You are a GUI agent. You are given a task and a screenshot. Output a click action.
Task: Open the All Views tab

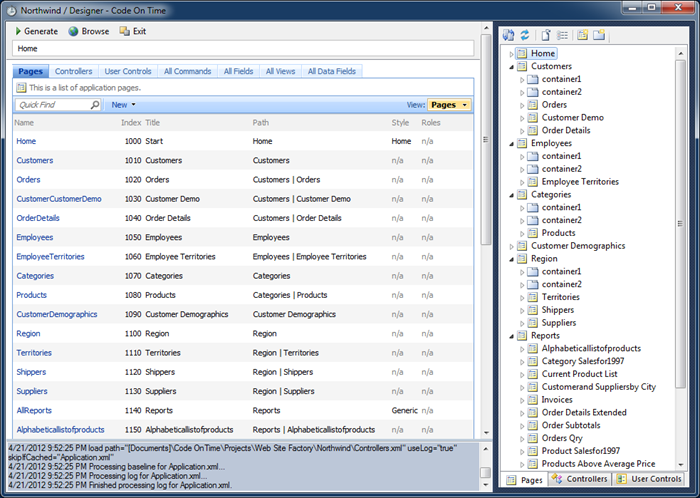coord(280,71)
